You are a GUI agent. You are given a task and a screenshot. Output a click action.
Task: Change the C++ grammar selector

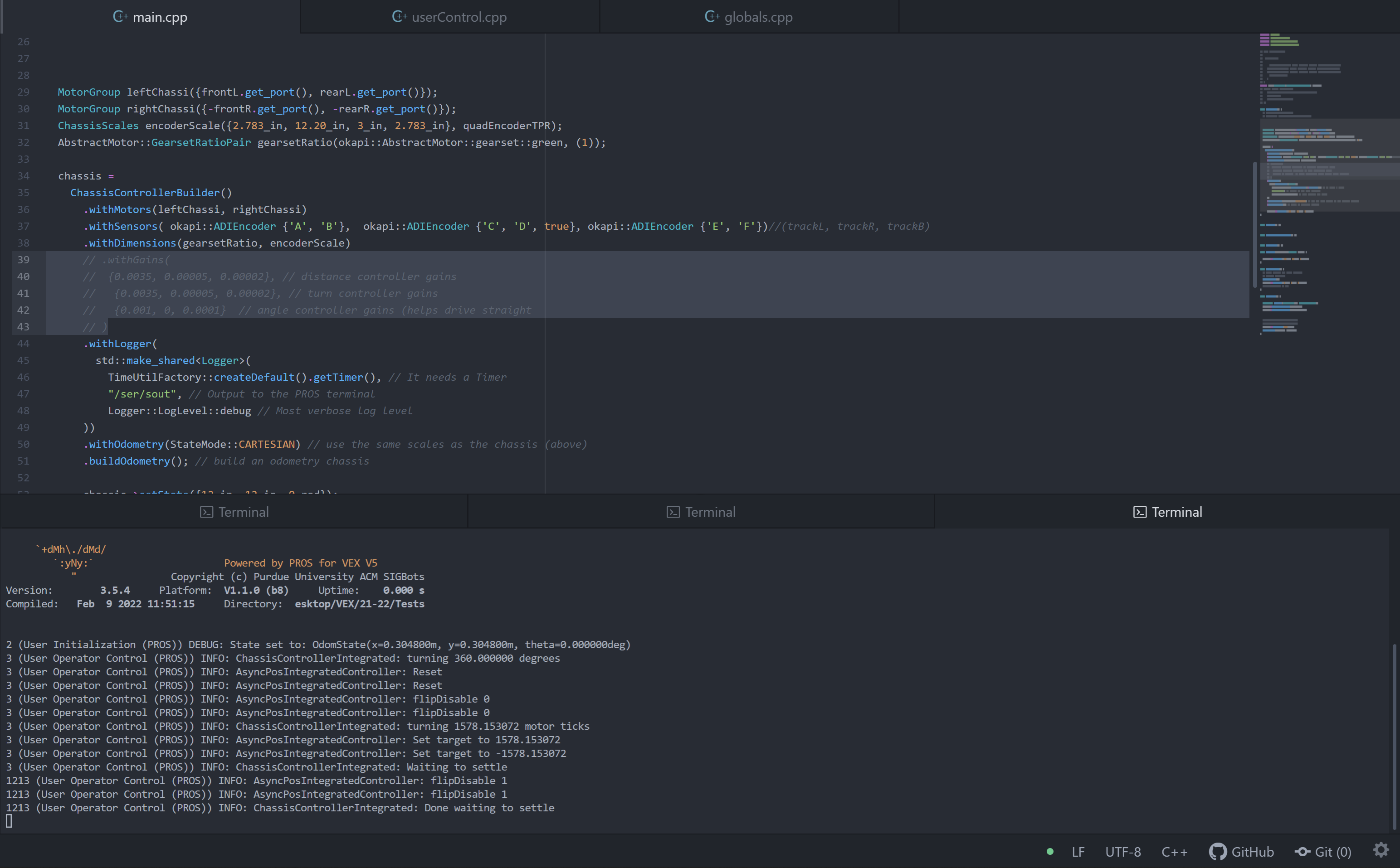(x=1174, y=851)
